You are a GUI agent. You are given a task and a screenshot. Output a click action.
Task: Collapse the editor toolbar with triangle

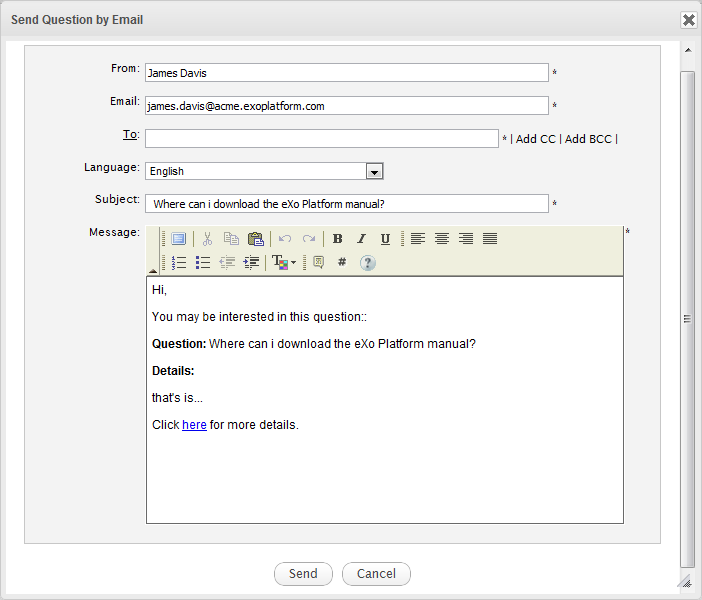pos(153,270)
